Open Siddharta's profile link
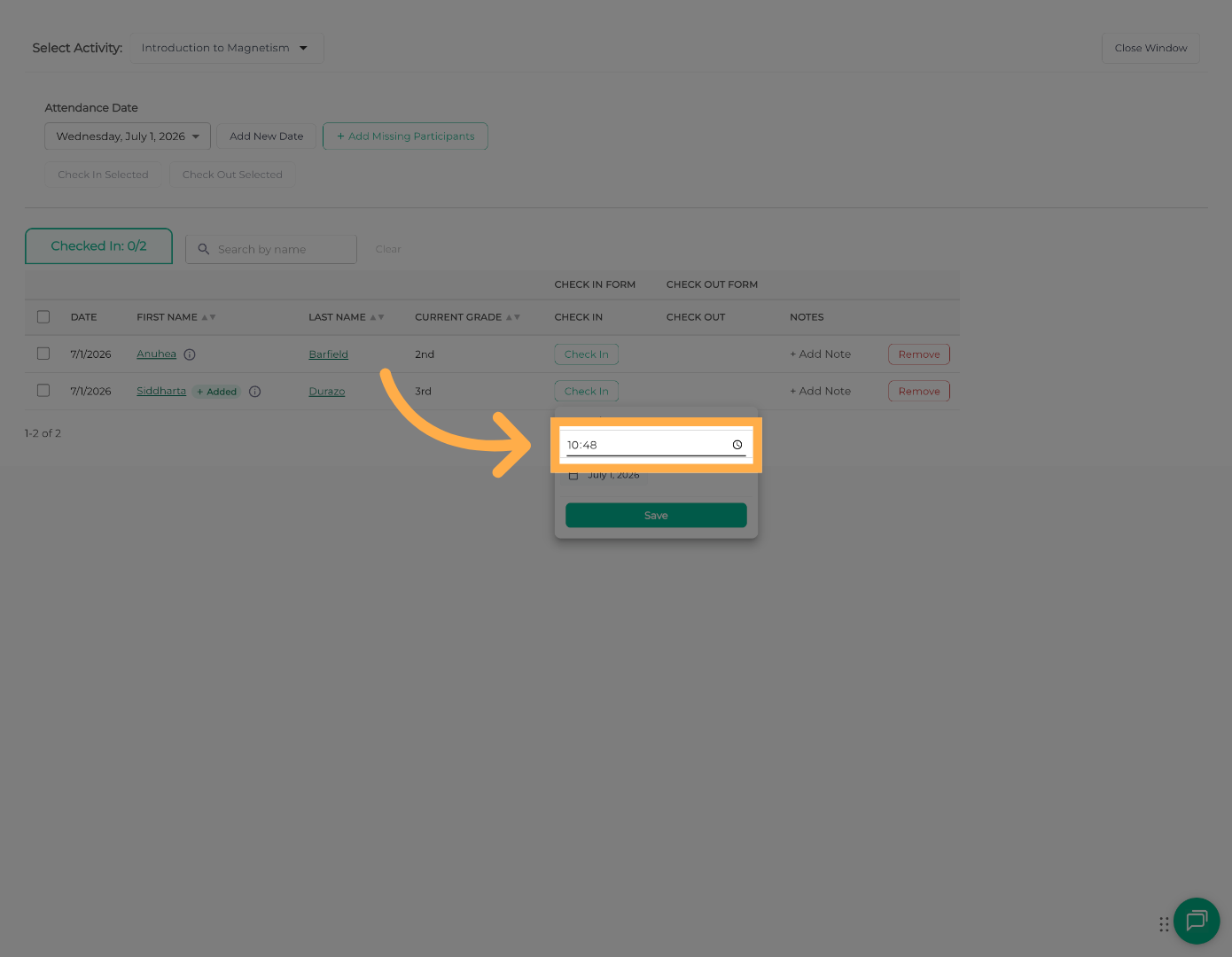The height and width of the screenshot is (957, 1232). pos(161,391)
